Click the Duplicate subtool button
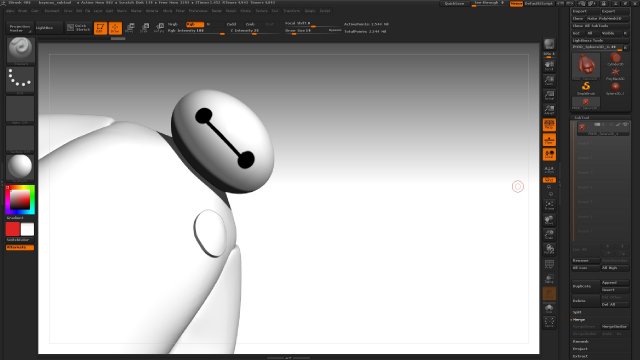 tap(585, 286)
